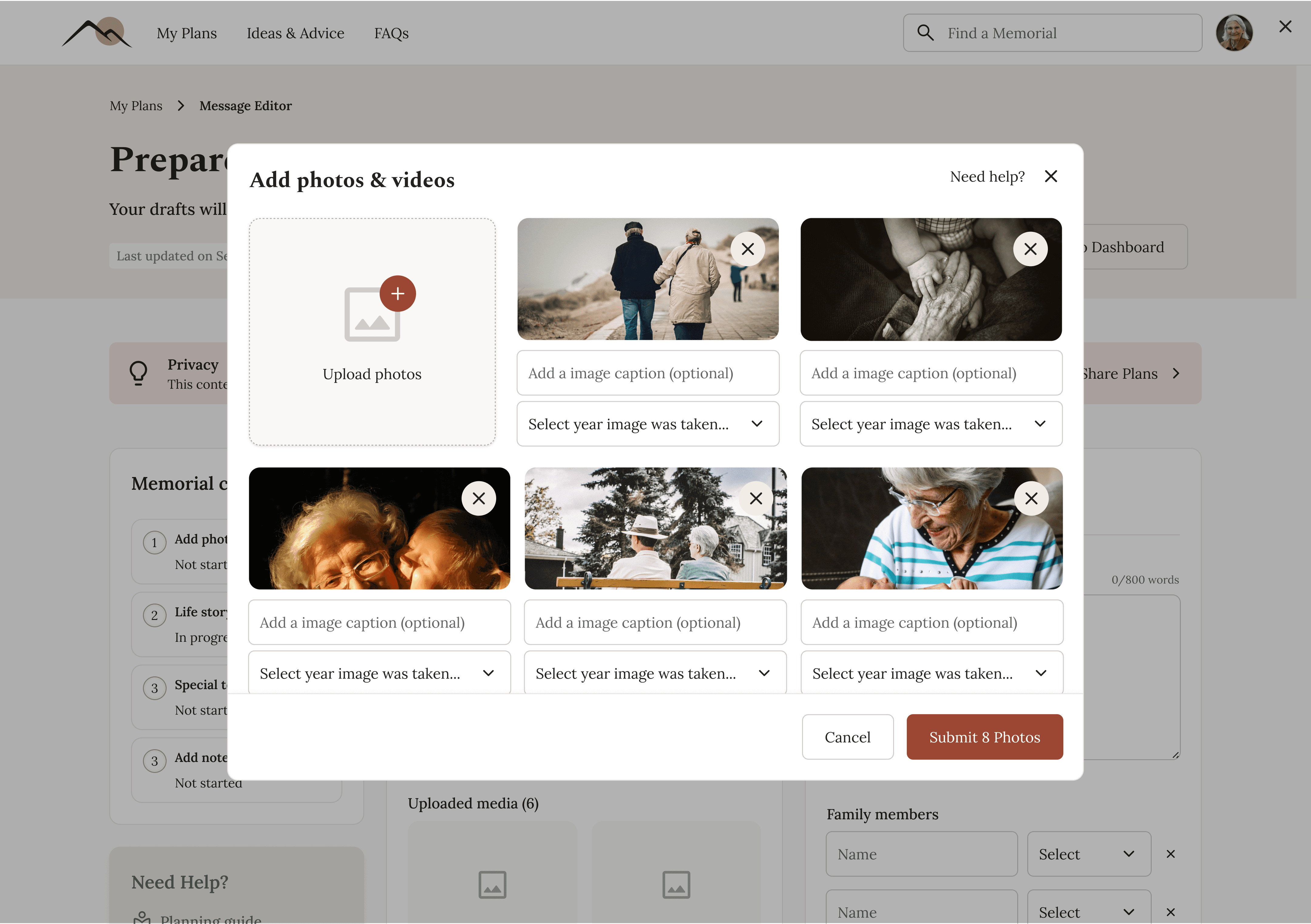Remove the grandmother being kissed photo
The image size is (1311, 924).
(479, 499)
